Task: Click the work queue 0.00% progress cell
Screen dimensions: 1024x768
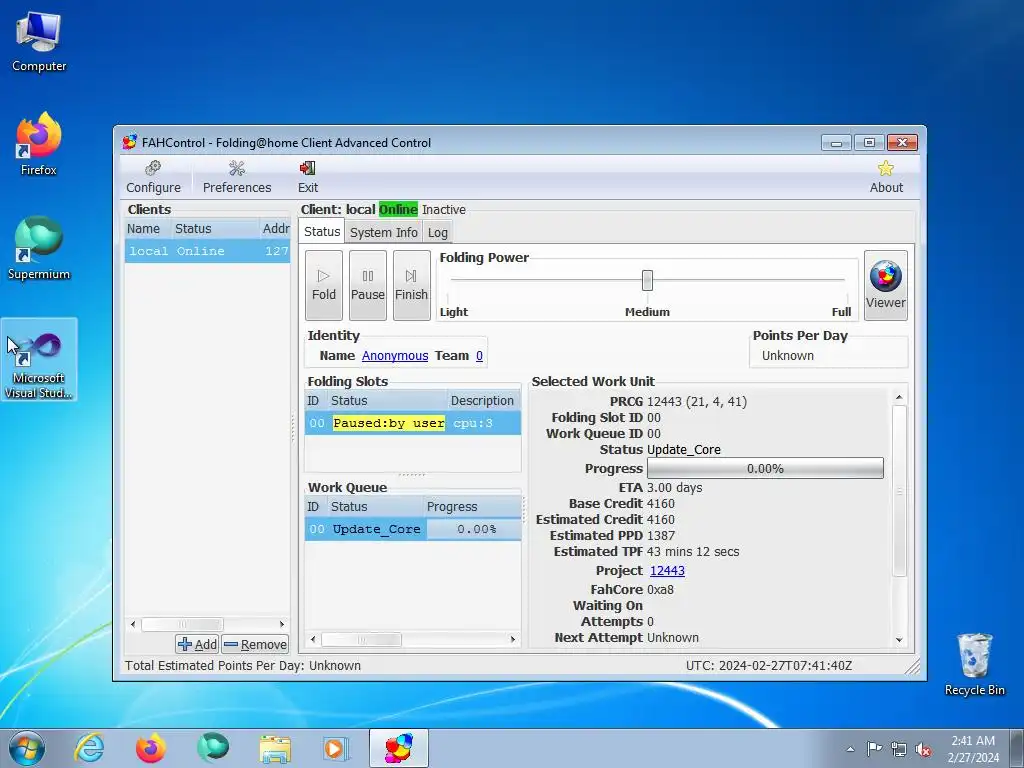Action: coord(476,529)
